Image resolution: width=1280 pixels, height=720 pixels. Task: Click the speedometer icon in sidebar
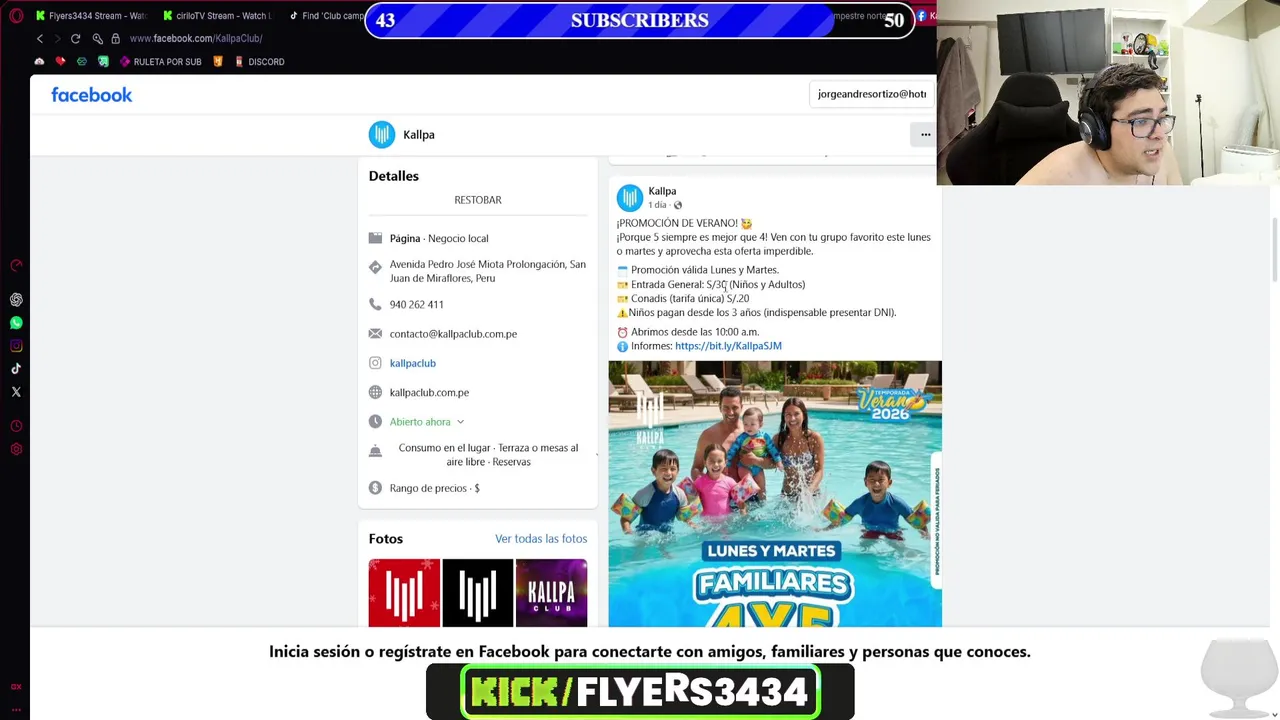tap(16, 266)
